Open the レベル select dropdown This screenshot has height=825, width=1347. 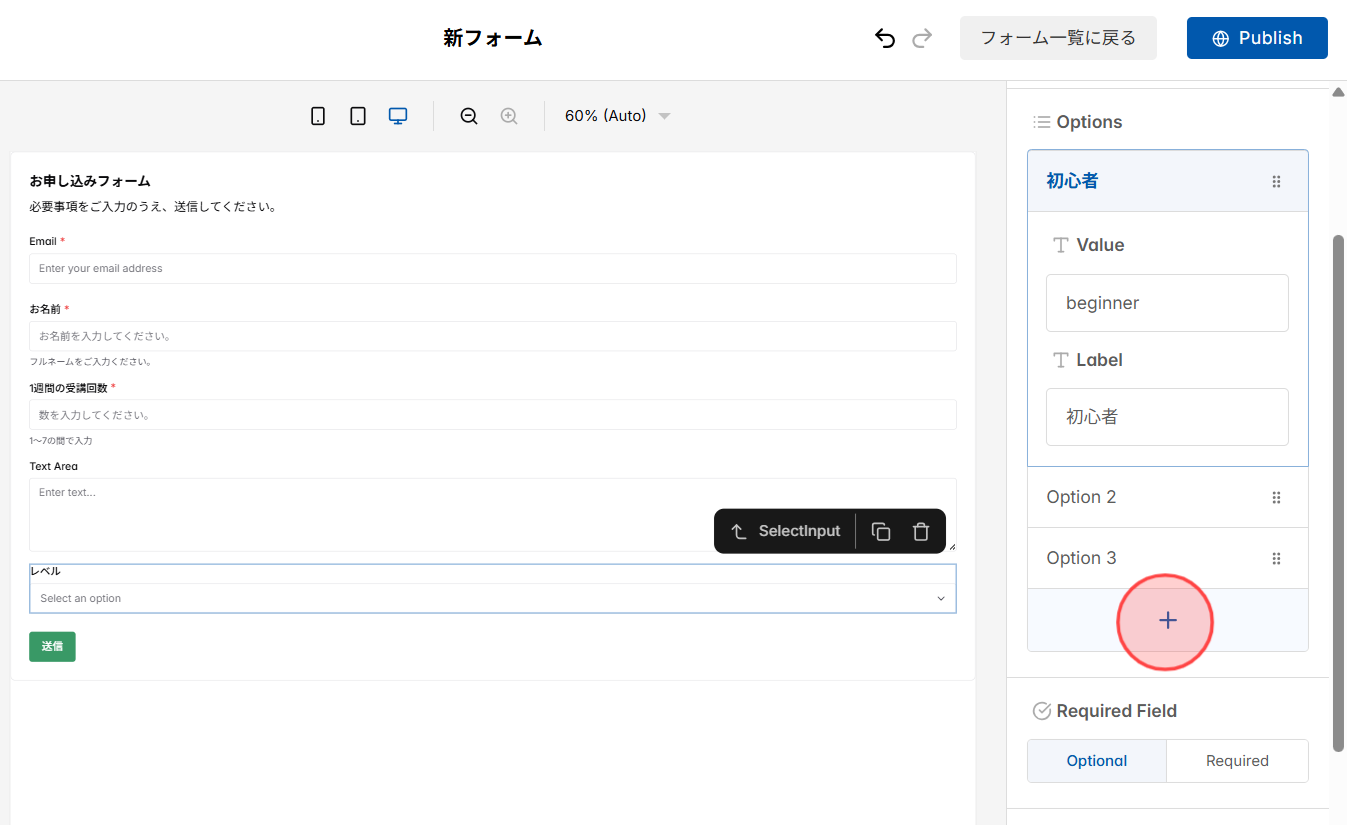point(492,597)
